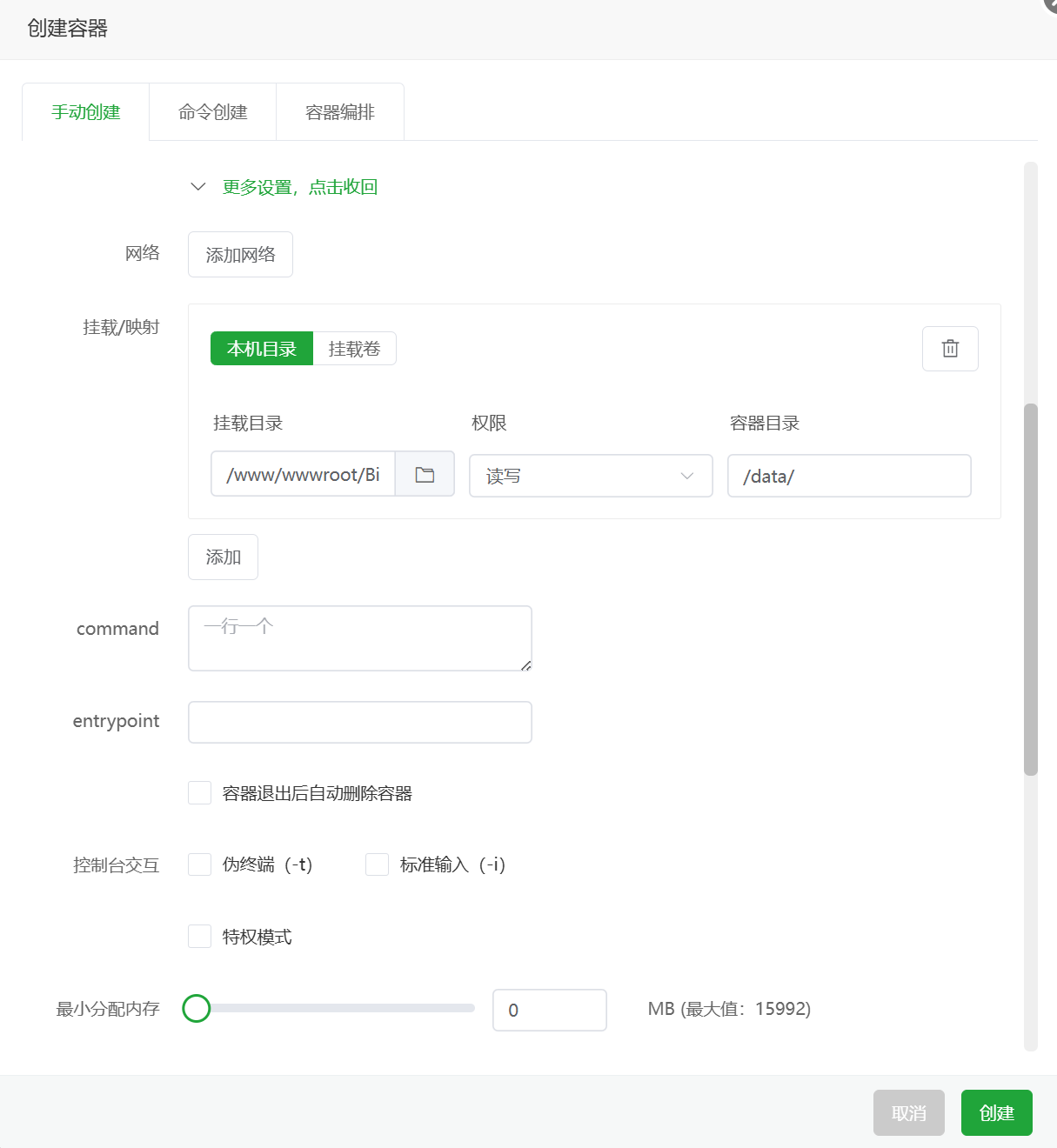
Task: Select the 本机目录 mount type
Action: click(262, 349)
